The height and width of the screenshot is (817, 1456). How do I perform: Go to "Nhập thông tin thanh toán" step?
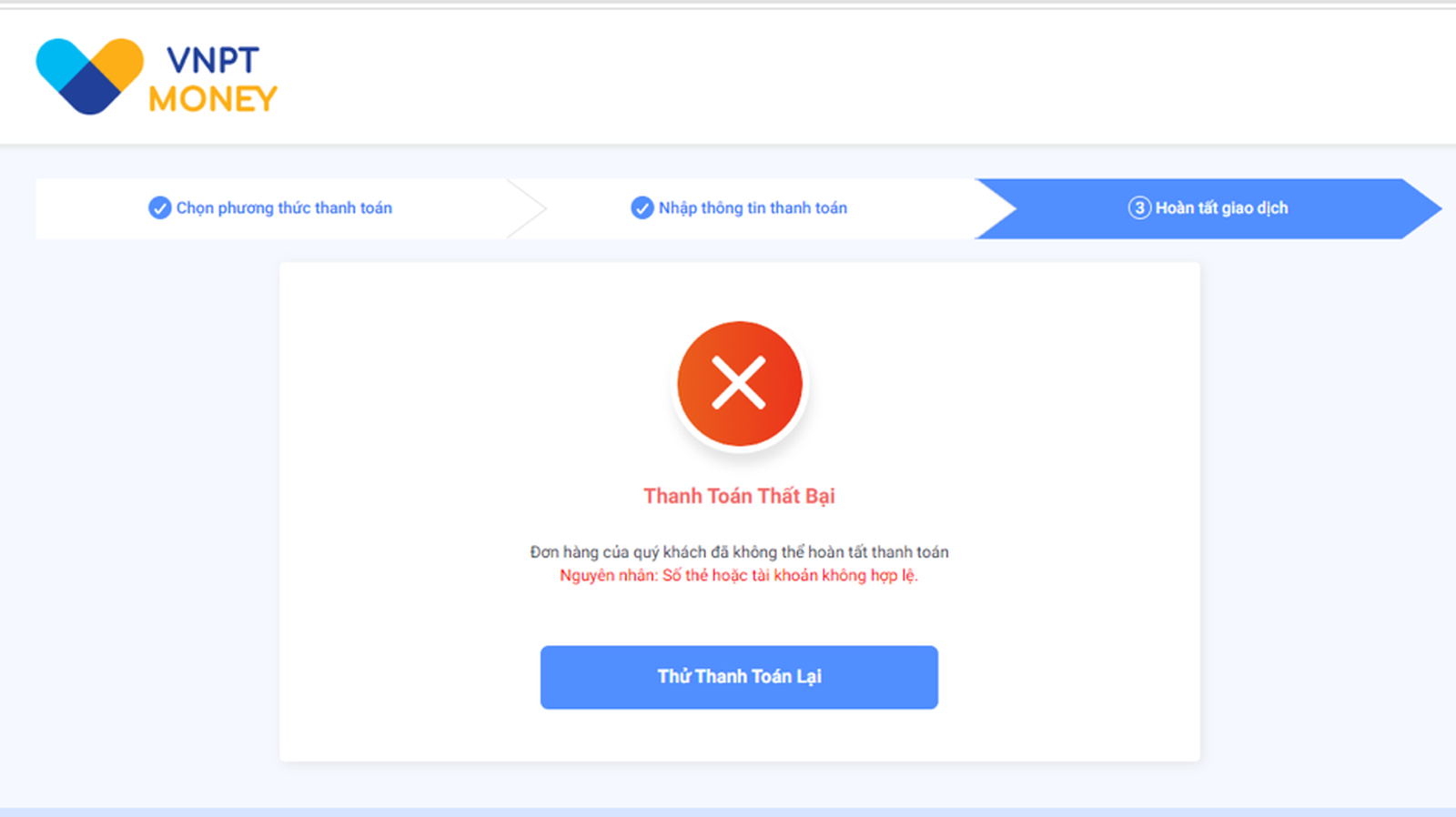(753, 208)
